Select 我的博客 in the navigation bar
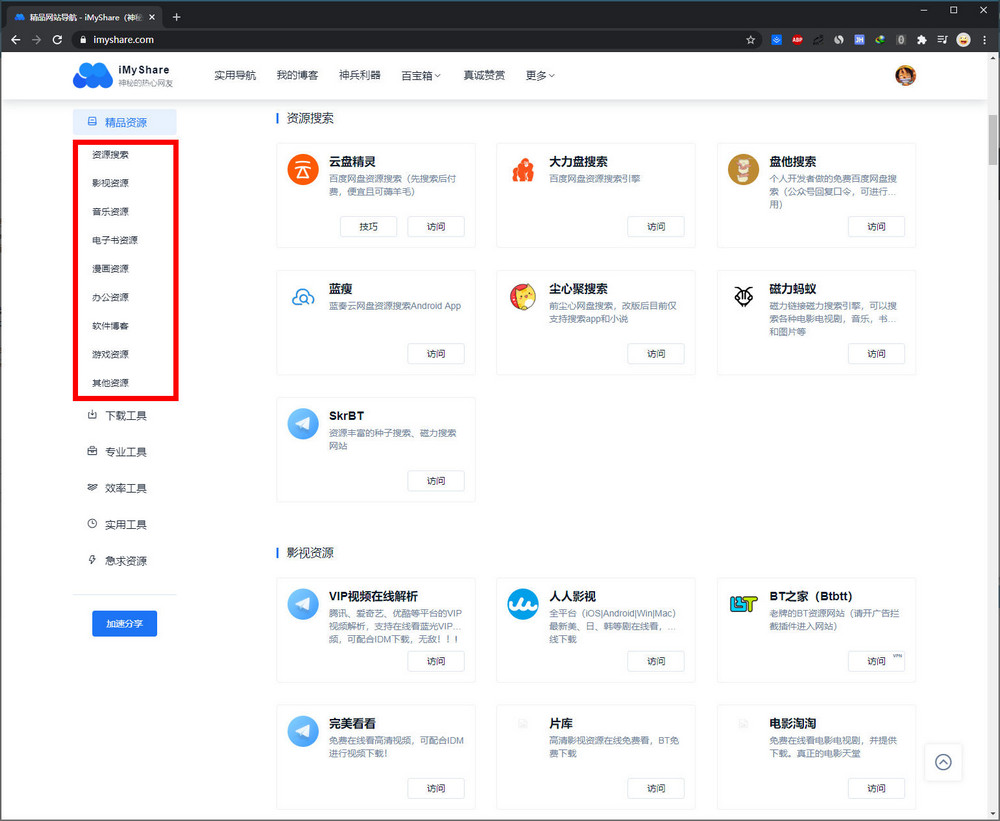The height and width of the screenshot is (821, 1000). tap(297, 75)
